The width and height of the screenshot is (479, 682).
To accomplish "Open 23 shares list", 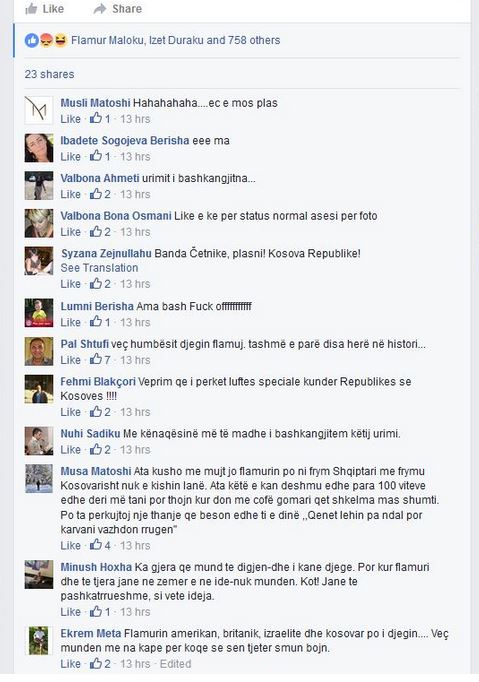I will 49,74.
